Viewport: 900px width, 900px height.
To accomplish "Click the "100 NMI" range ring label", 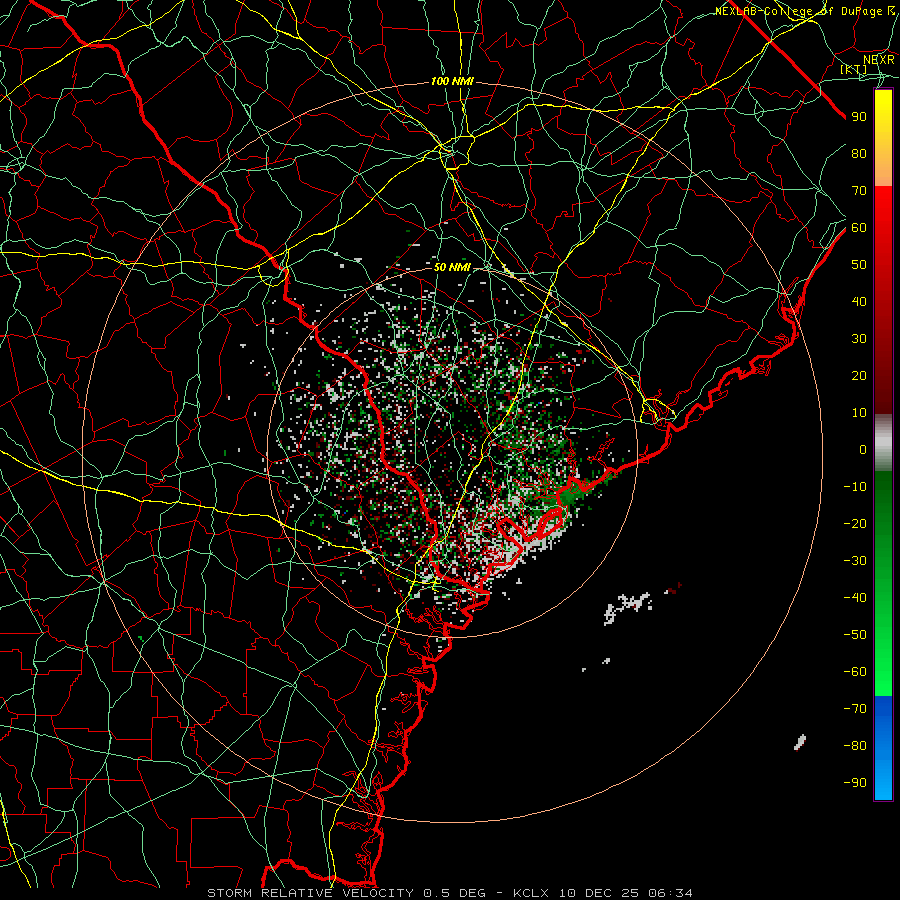I will (x=452, y=82).
